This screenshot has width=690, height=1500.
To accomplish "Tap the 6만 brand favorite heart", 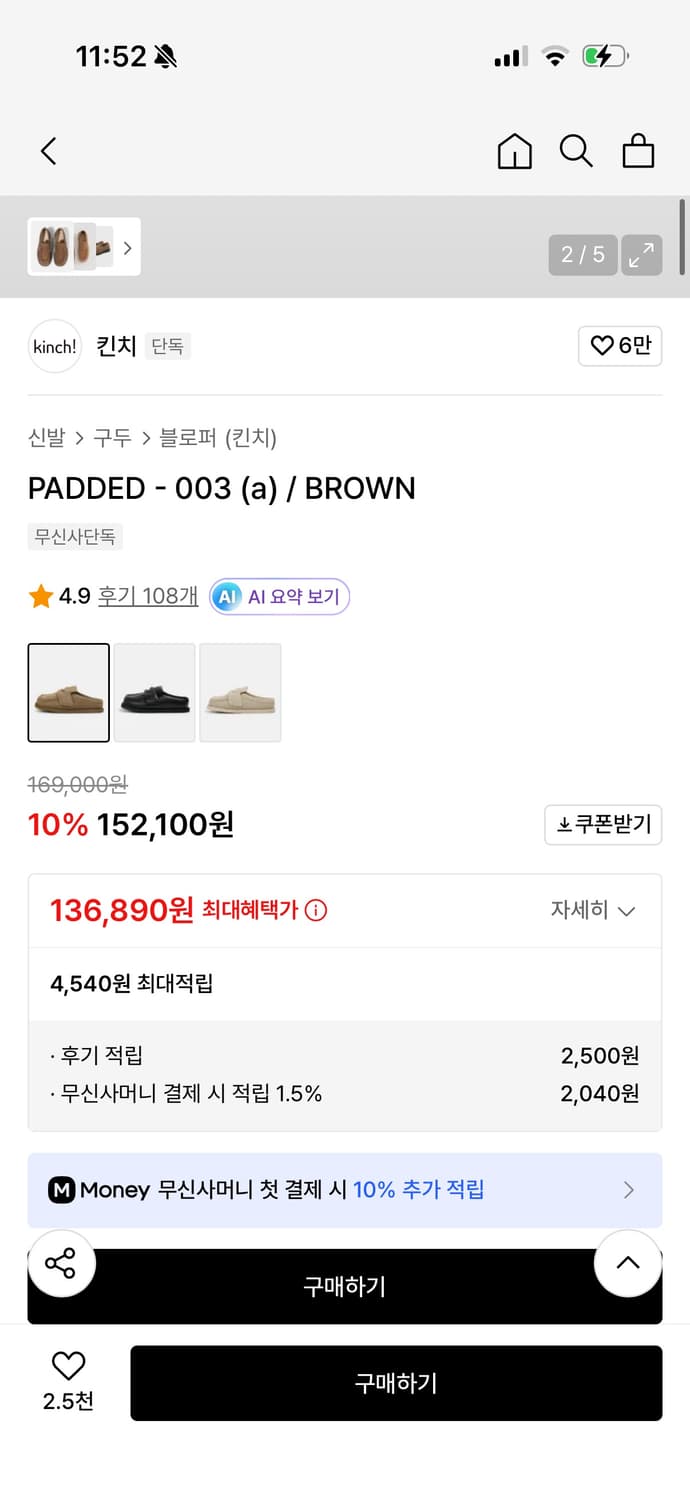I will (620, 346).
